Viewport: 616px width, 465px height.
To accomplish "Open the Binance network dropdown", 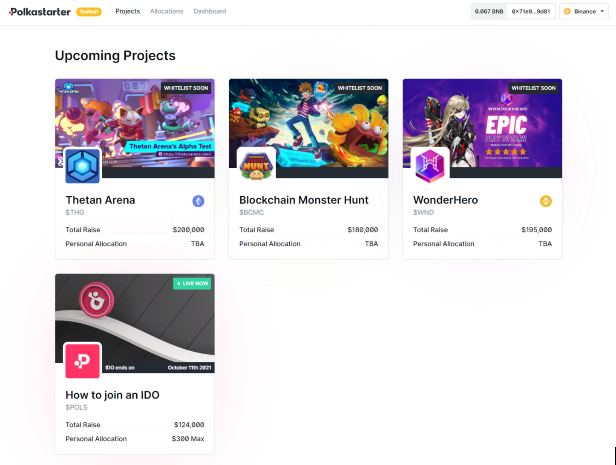I will click(x=584, y=11).
